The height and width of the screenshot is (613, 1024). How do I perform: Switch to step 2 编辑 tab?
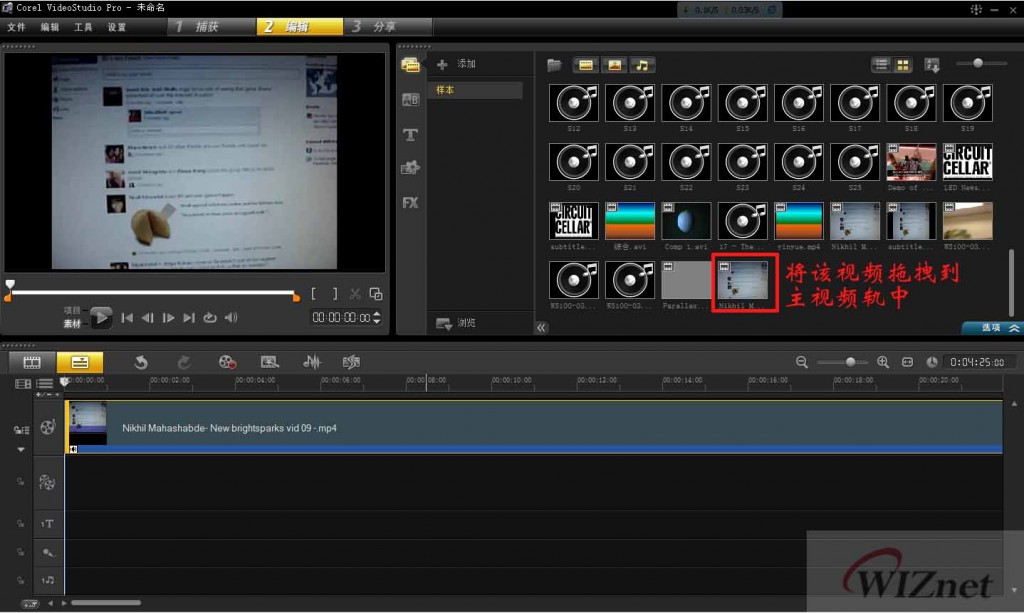click(x=299, y=27)
